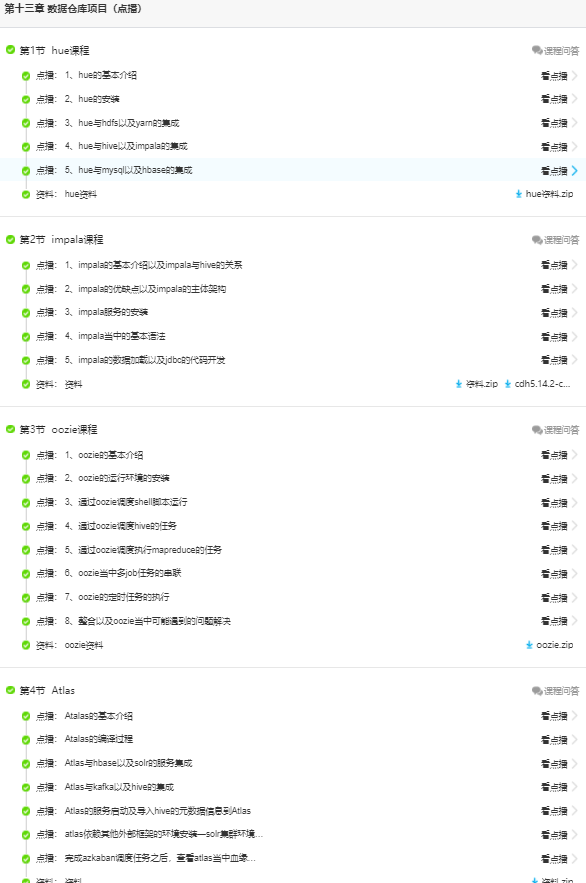
Task: Click chapter header 第十三章 数据仓库项目（点播）
Action: 73,8
